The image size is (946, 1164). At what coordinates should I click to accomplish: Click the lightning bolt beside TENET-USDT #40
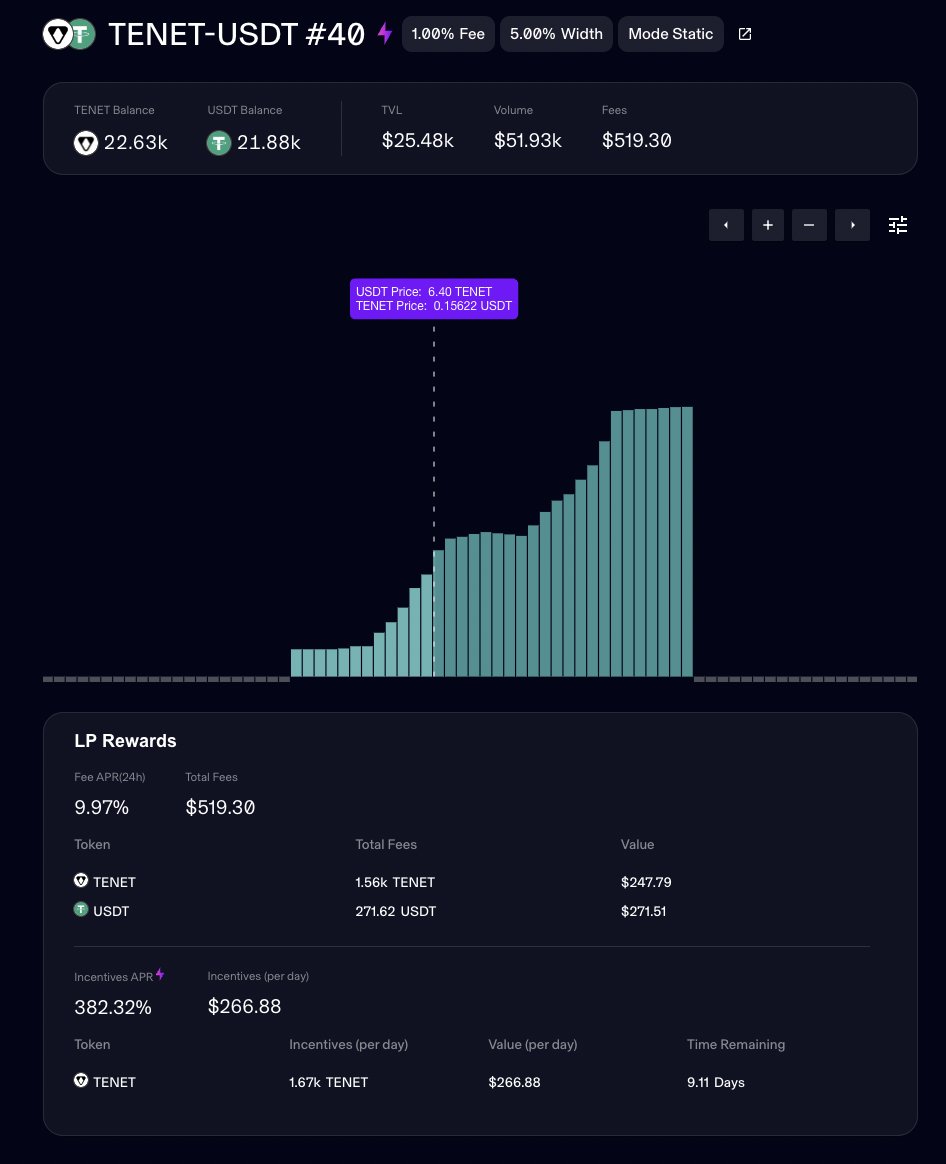384,33
